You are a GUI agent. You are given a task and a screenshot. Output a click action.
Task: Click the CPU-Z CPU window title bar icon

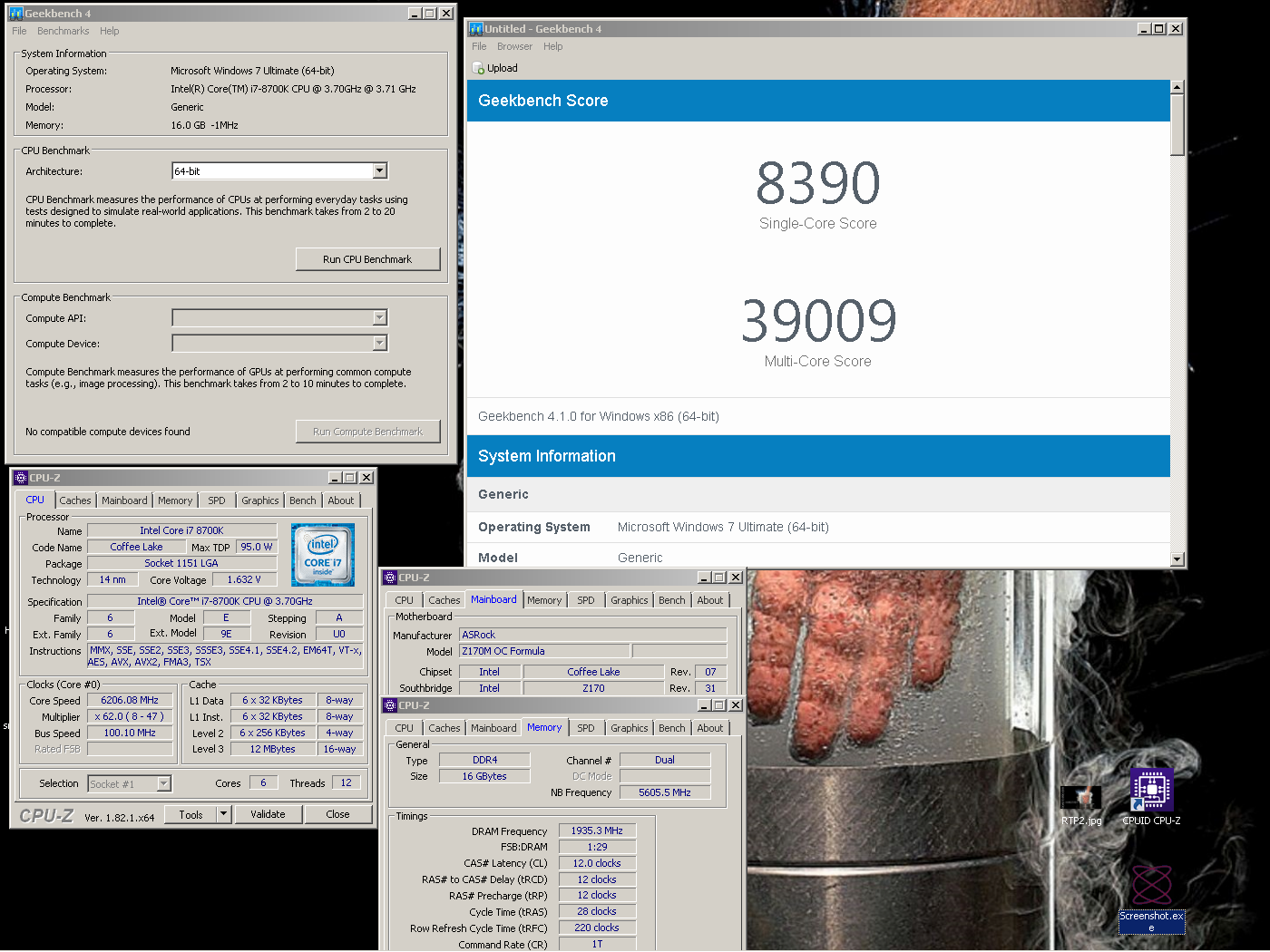click(x=21, y=478)
